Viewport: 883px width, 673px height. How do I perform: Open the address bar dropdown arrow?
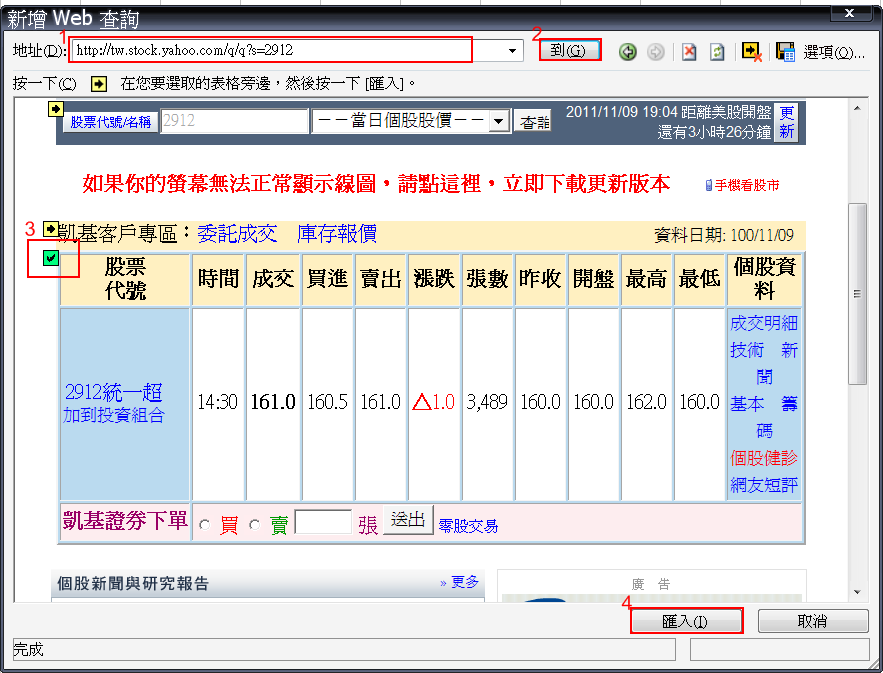point(512,51)
